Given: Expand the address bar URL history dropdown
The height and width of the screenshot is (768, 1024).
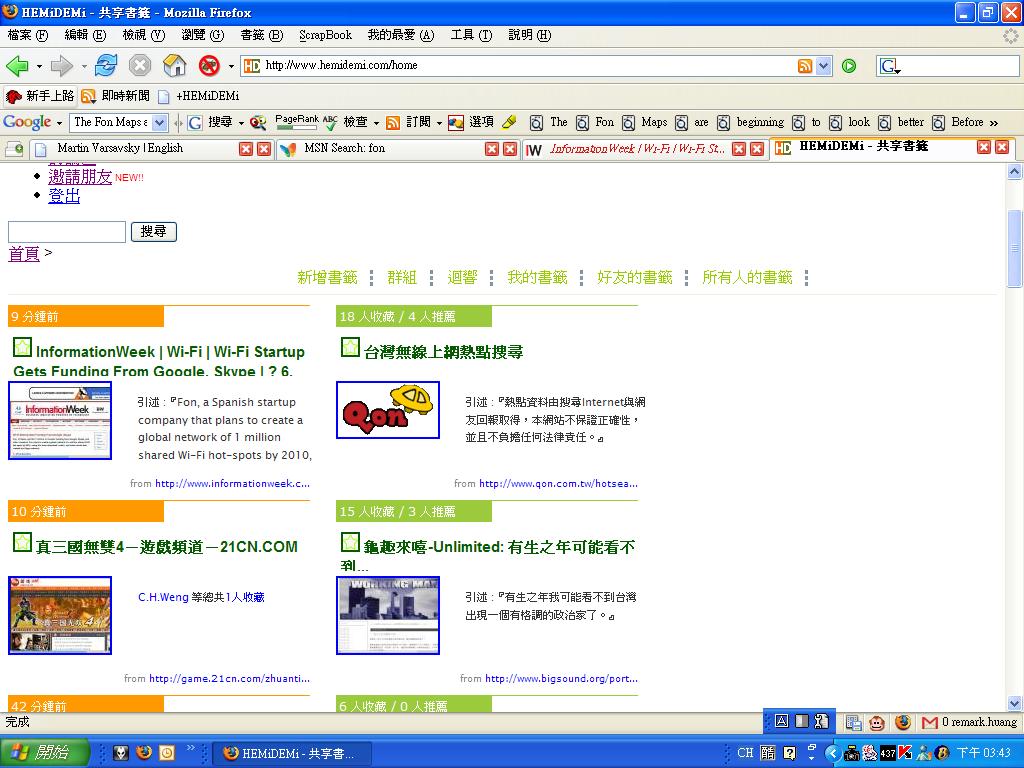Looking at the screenshot, I should coord(823,66).
